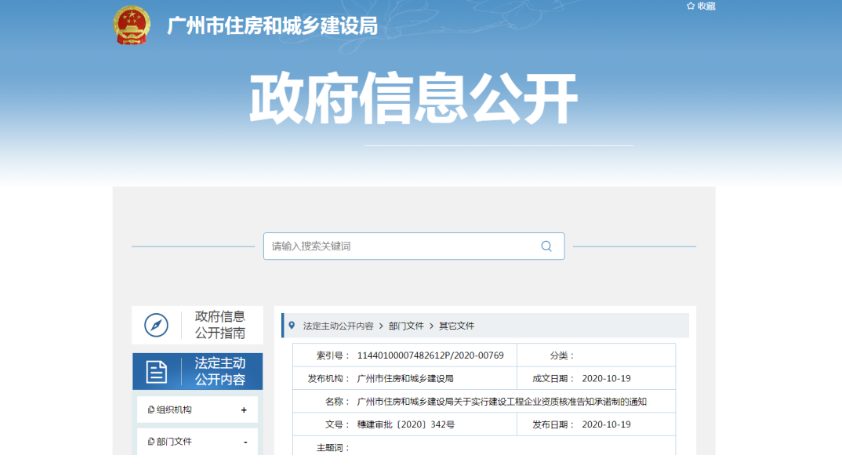Go to 法定主动公开内容 in breadcrumb
Viewport: 842px width, 471px height.
point(338,326)
